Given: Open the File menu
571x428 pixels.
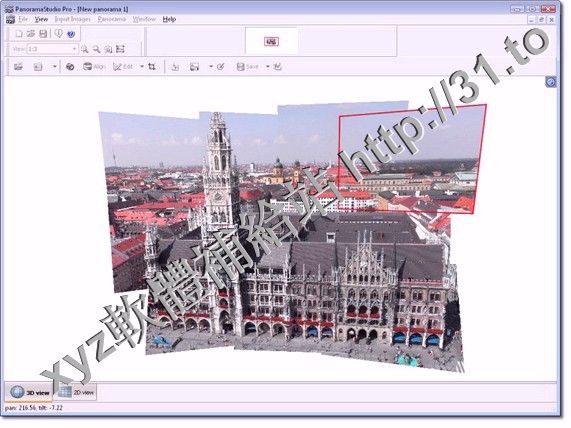Looking at the screenshot, I should click(23, 19).
